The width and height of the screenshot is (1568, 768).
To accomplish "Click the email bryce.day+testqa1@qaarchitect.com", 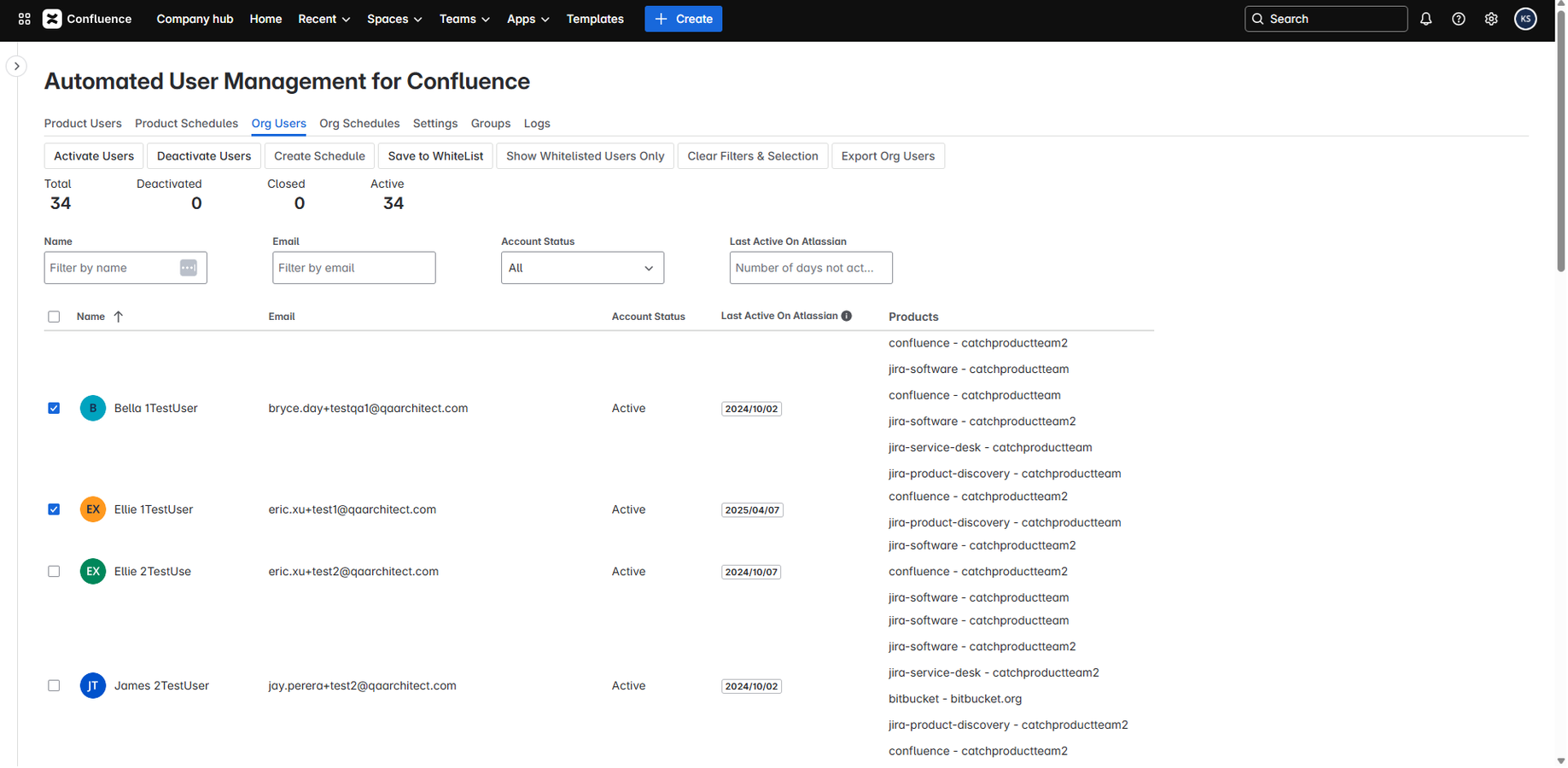I will [x=368, y=408].
